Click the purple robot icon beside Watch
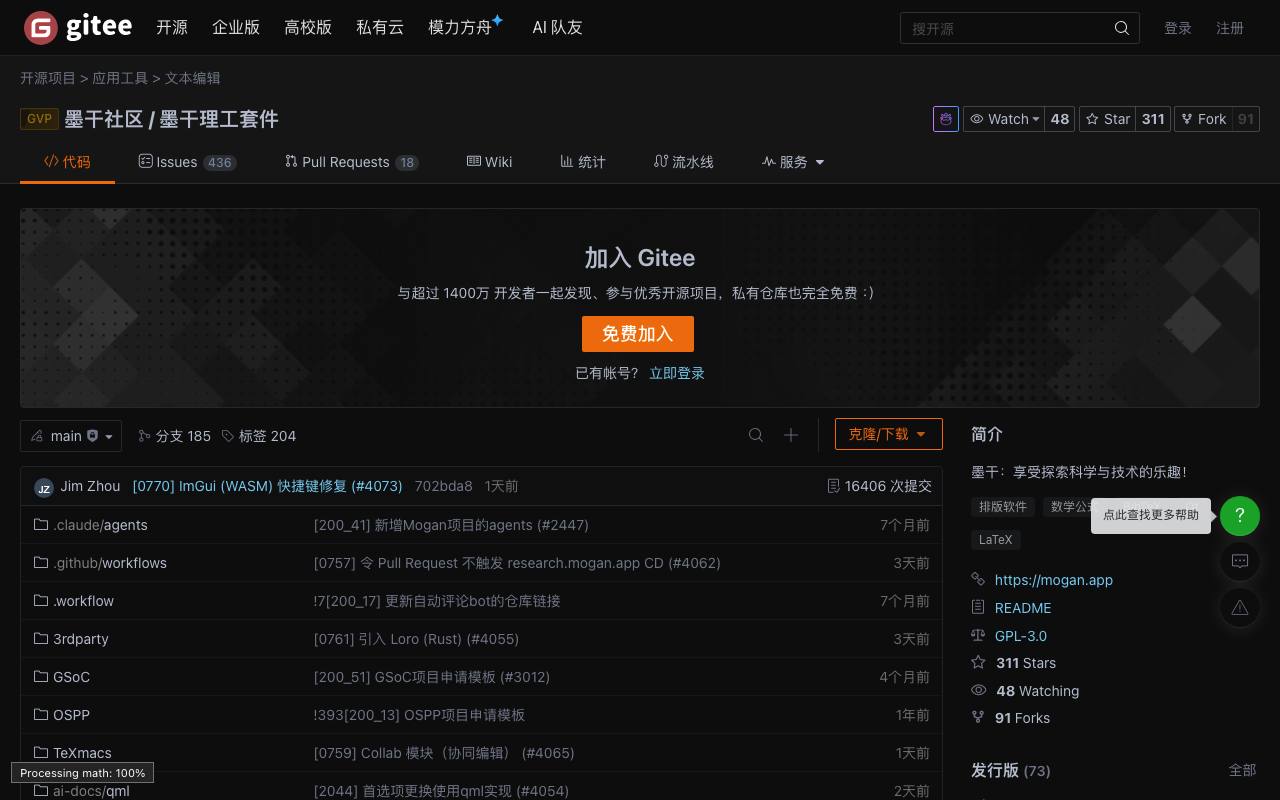This screenshot has width=1280, height=800. [945, 119]
